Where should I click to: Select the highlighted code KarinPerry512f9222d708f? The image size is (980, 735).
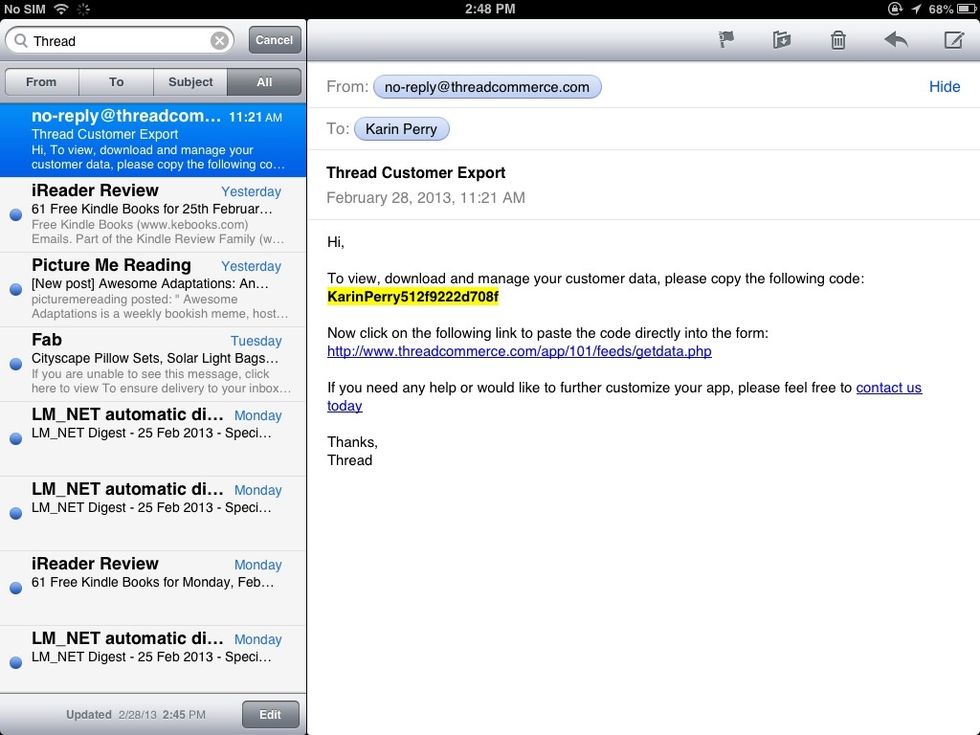(x=413, y=296)
